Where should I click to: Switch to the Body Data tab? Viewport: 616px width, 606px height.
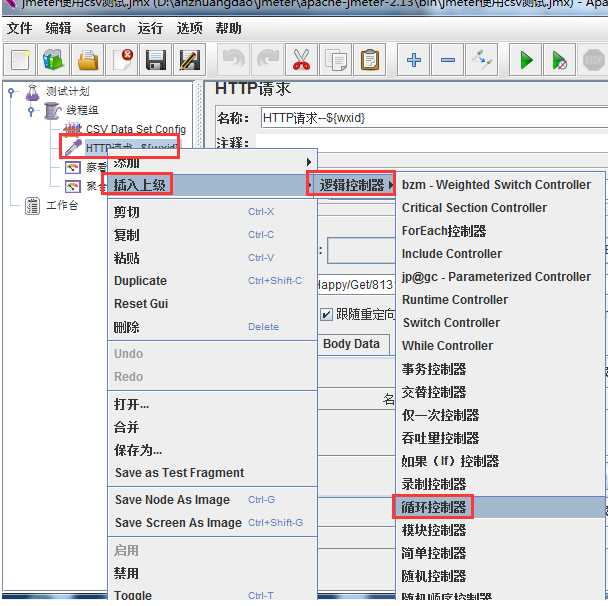(351, 344)
